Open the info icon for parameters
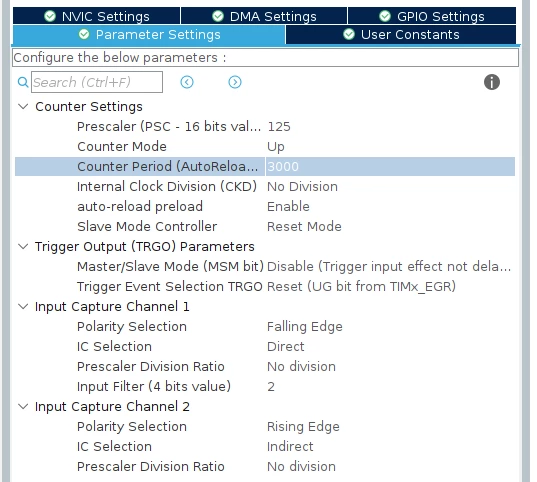This screenshot has width=537, height=482. (492, 82)
